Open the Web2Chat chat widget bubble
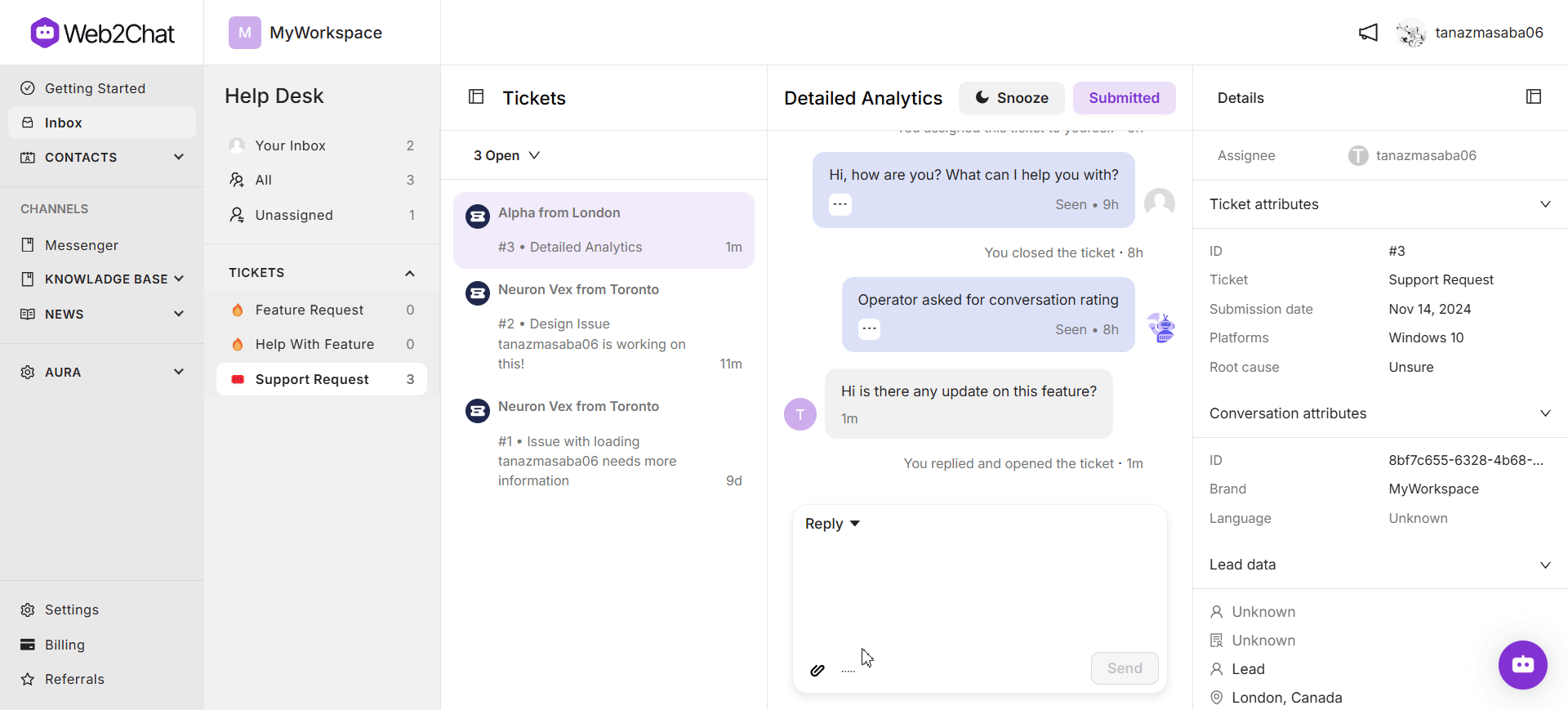Viewport: 1568px width, 710px height. pos(1522,664)
